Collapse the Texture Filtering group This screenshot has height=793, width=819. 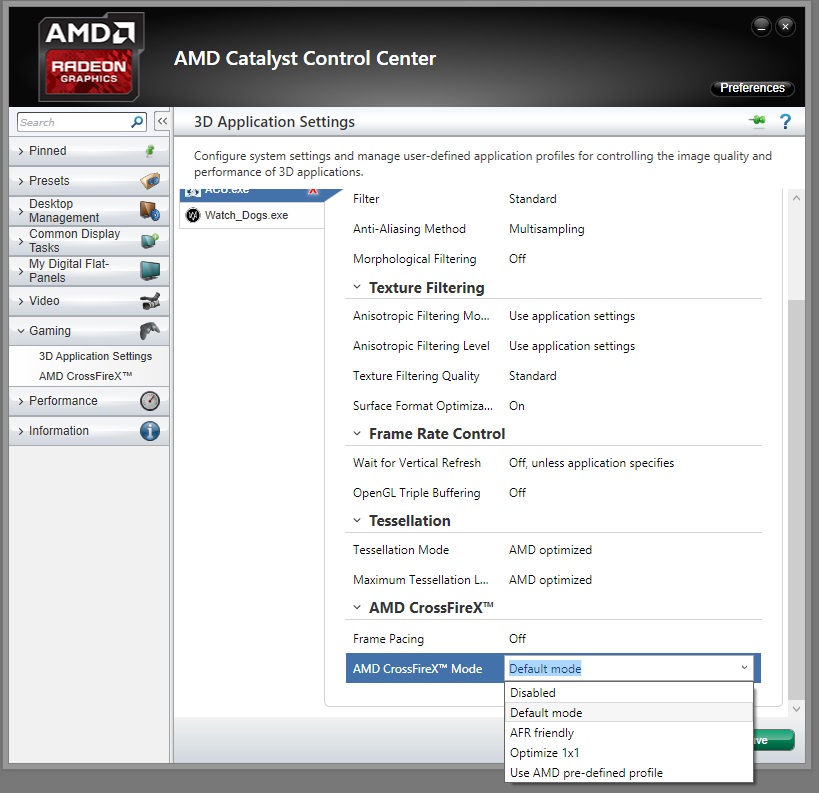357,287
